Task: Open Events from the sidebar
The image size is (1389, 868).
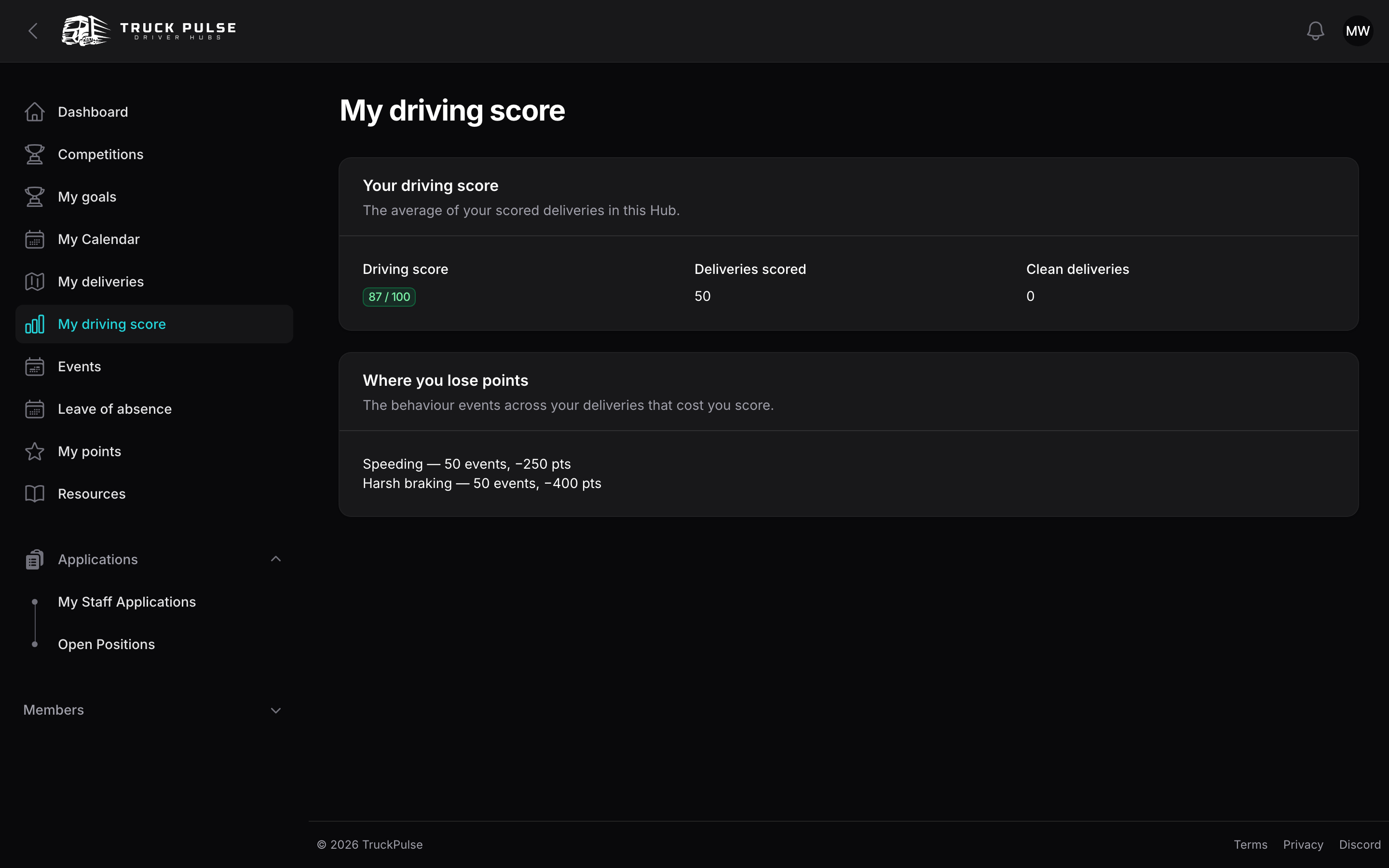Action: click(154, 367)
